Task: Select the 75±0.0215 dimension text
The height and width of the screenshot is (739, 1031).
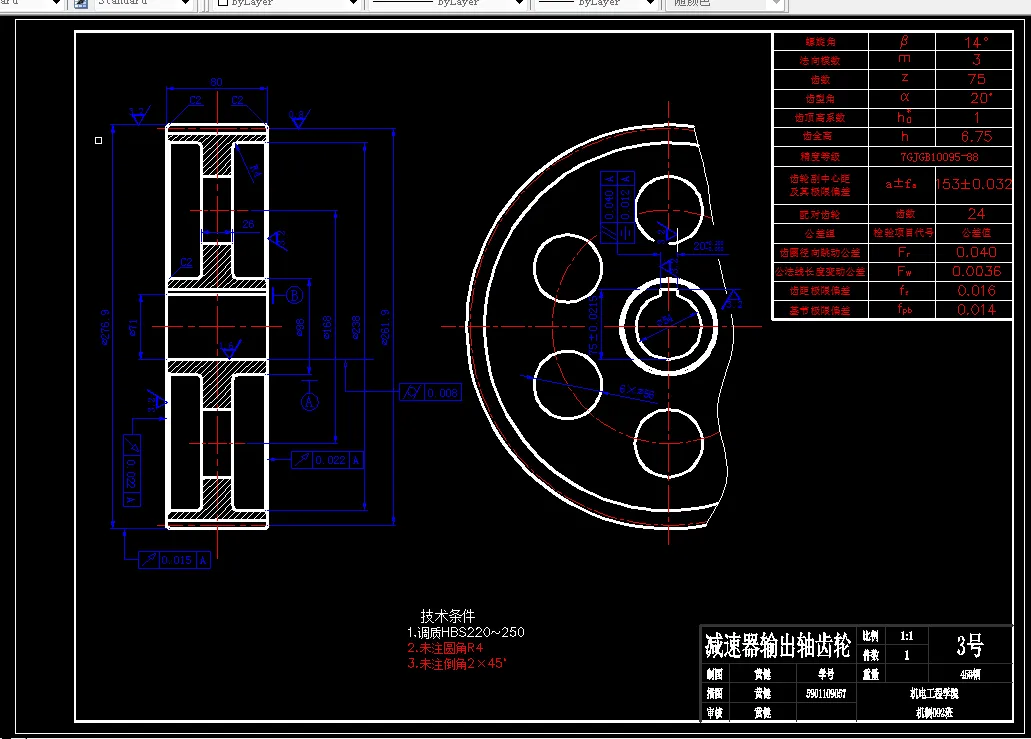Action: pyautogui.click(x=593, y=325)
